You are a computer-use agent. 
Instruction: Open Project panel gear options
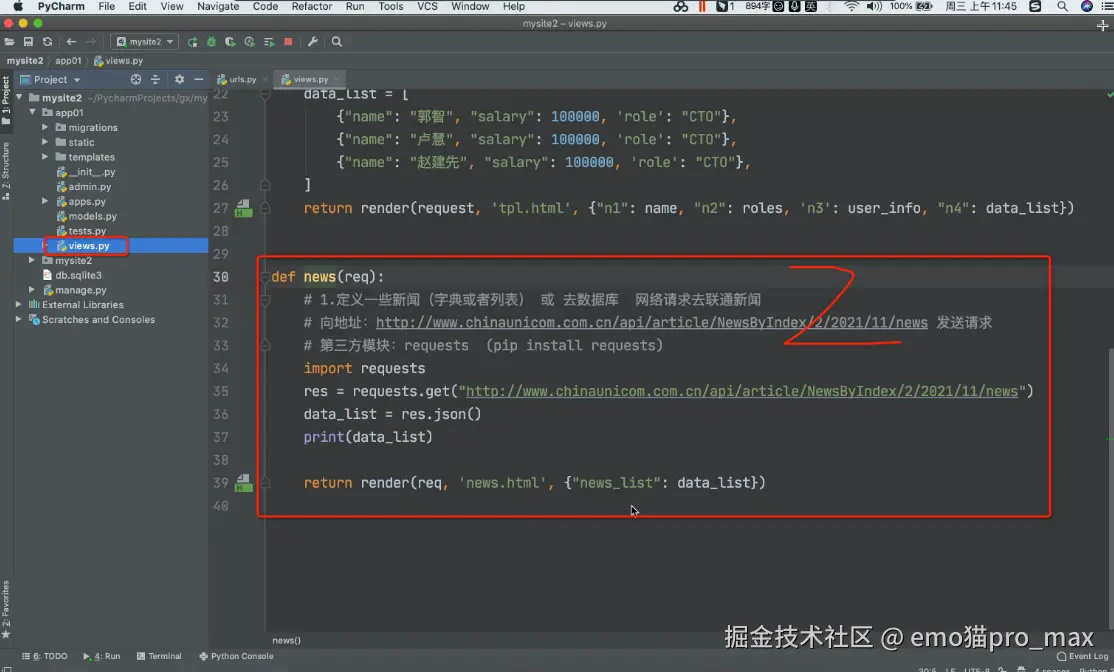pyautogui.click(x=179, y=80)
